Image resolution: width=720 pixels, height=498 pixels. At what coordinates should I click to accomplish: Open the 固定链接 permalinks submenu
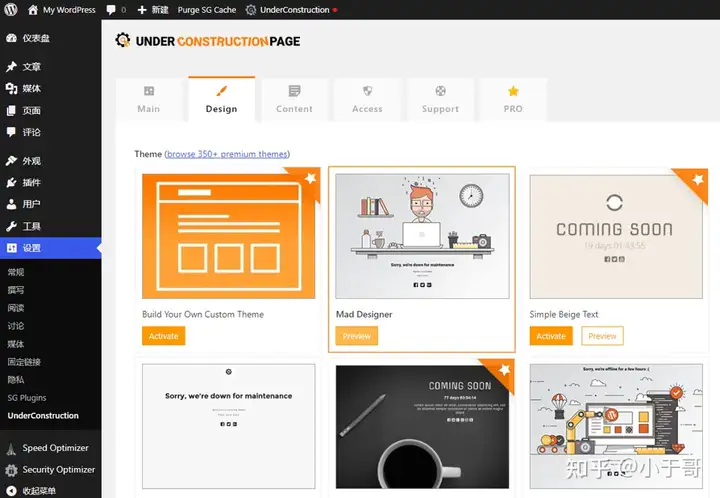click(x=24, y=362)
